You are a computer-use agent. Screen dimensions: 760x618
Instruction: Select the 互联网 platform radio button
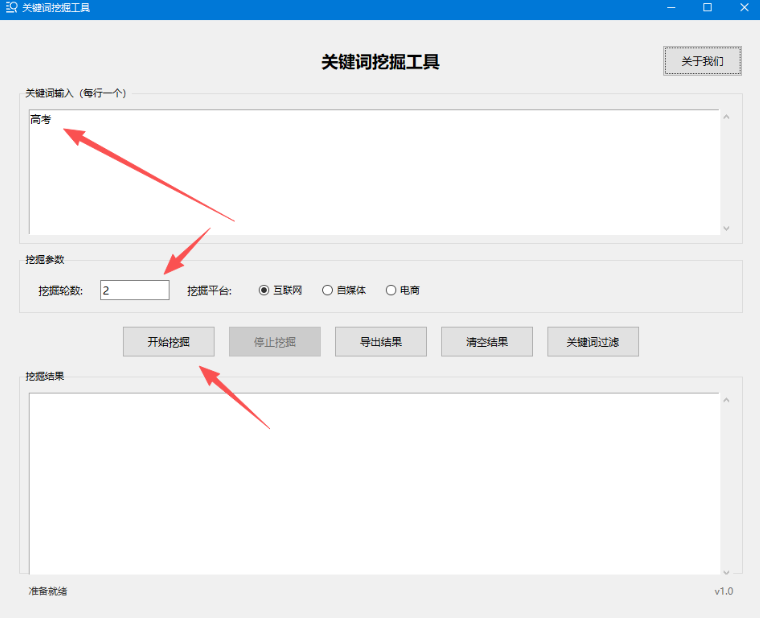point(265,291)
